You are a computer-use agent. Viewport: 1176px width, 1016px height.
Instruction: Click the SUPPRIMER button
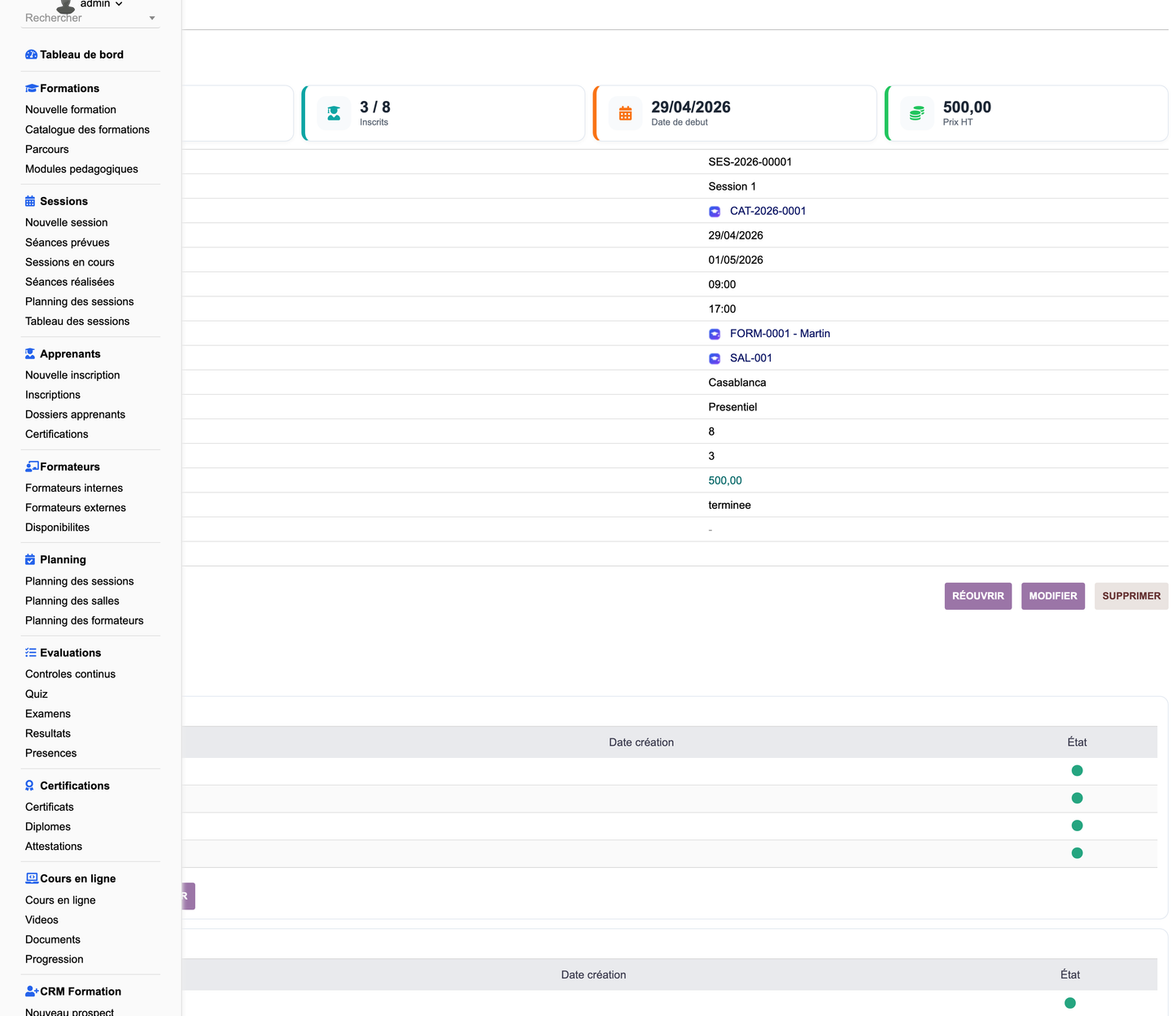pyautogui.click(x=1131, y=596)
